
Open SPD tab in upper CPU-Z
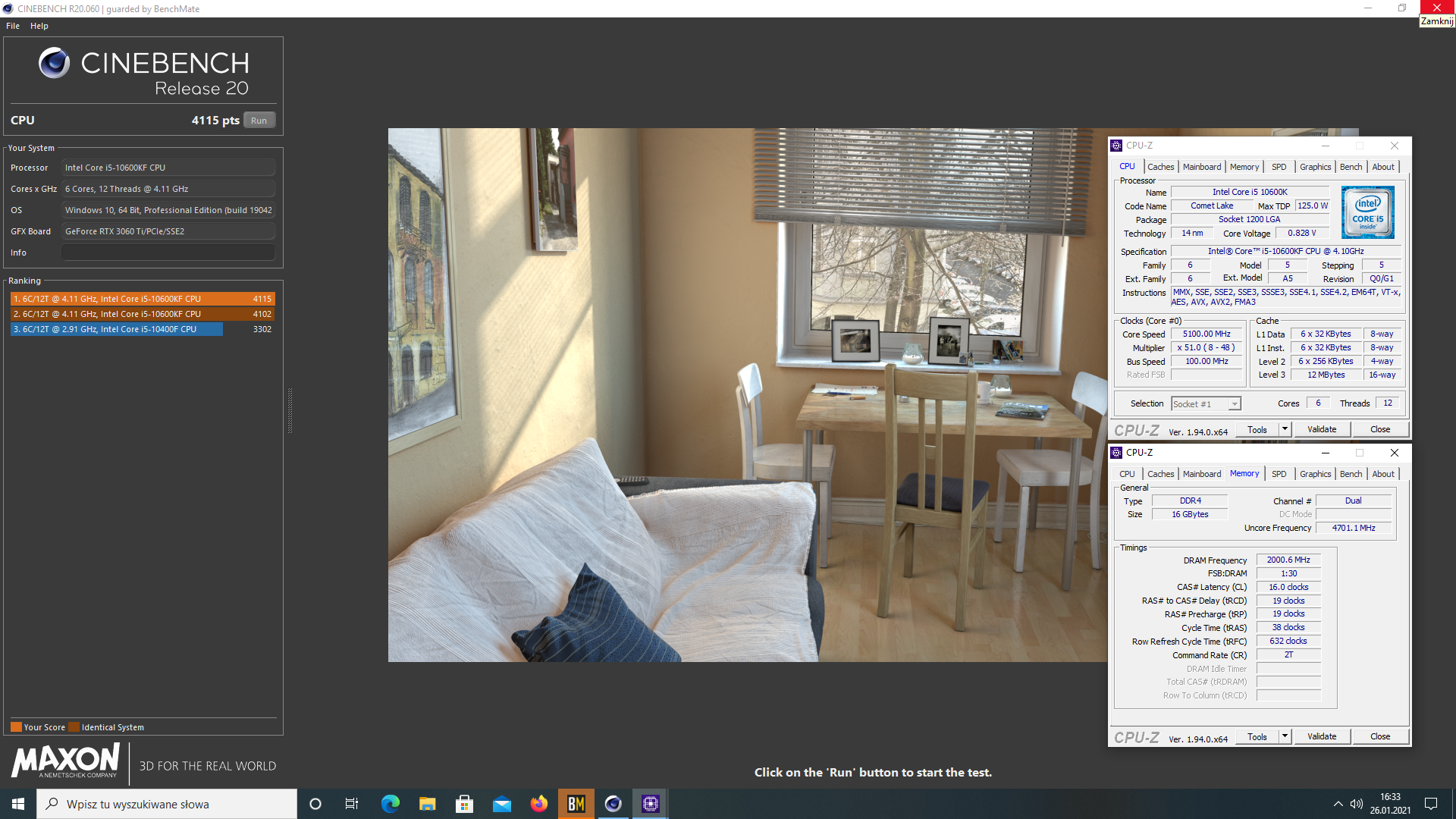pyautogui.click(x=1279, y=167)
